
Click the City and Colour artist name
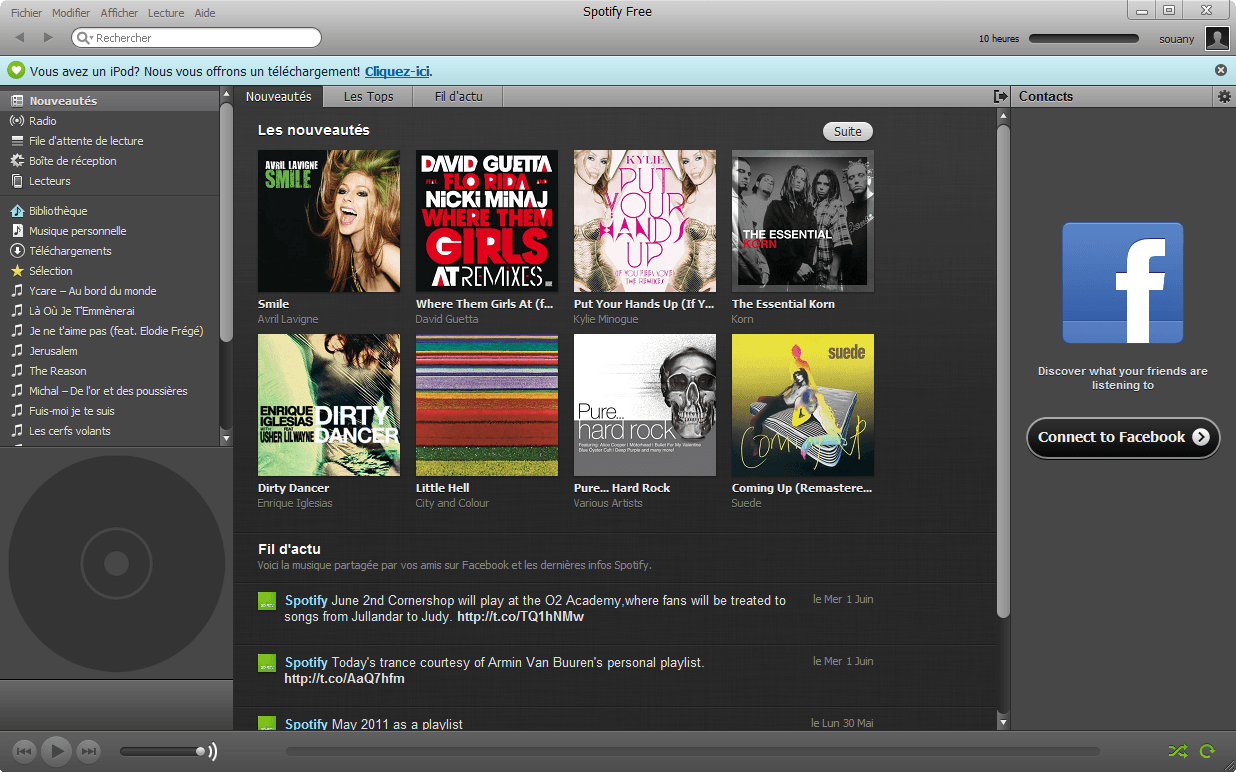[453, 503]
